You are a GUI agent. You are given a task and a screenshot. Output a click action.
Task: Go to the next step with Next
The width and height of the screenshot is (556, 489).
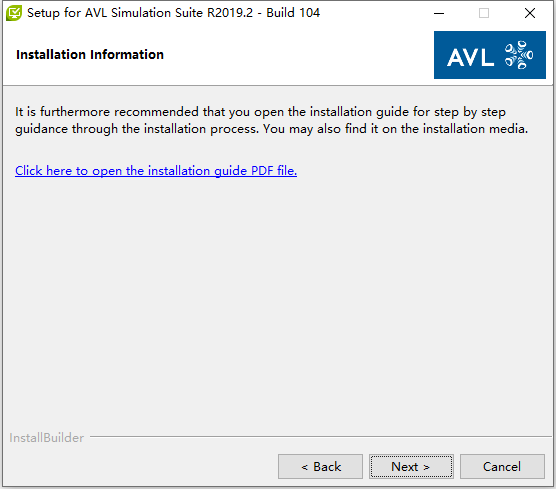411,466
